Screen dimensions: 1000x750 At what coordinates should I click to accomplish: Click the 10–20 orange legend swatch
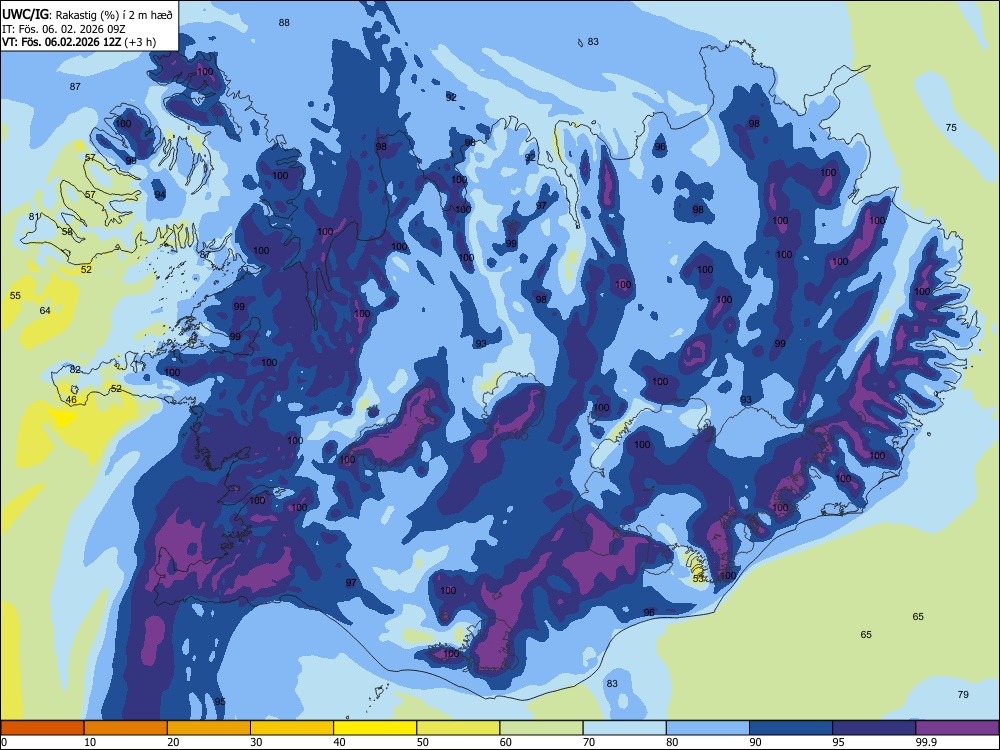coord(126,728)
